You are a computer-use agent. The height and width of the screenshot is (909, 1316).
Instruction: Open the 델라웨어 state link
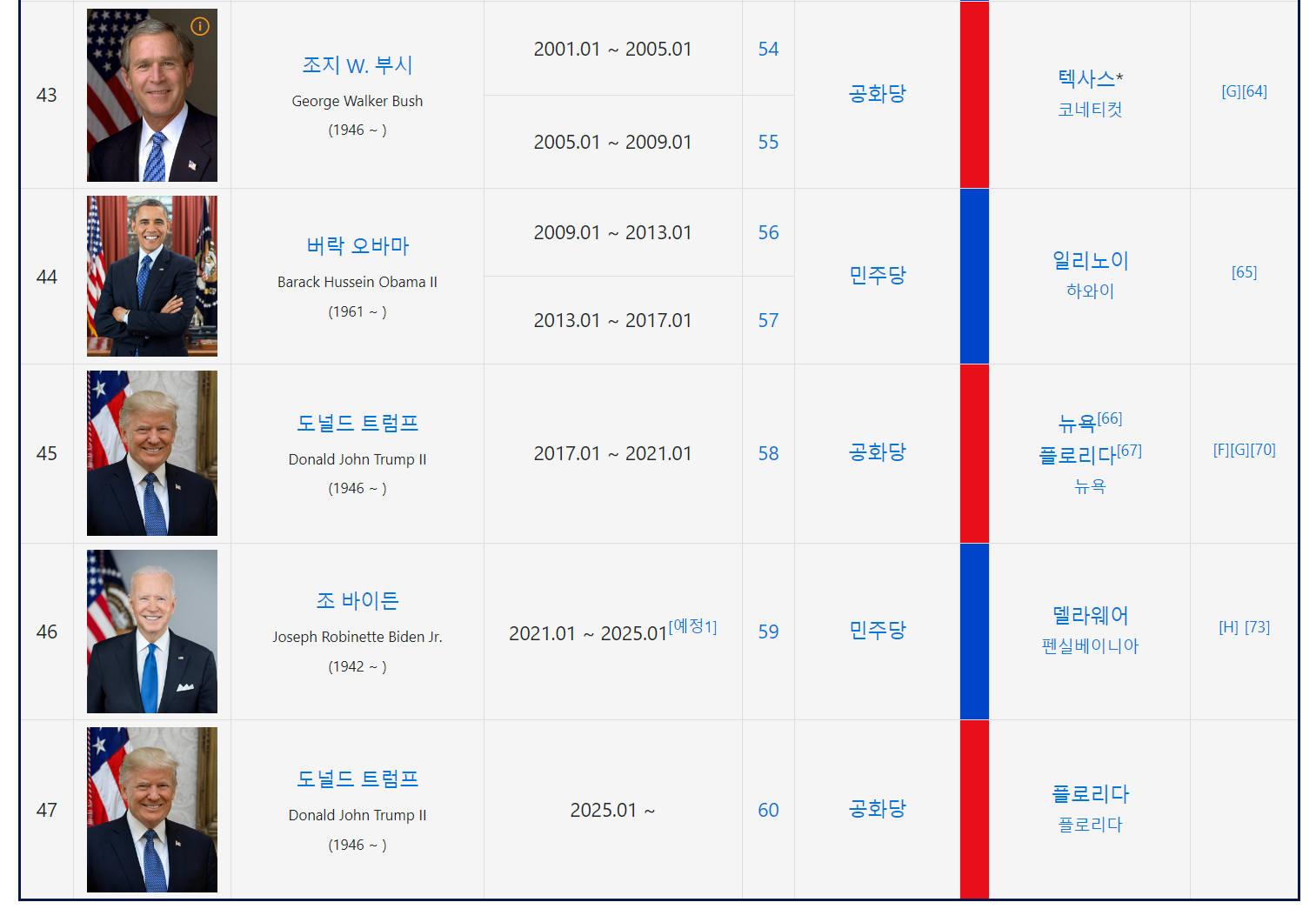[1090, 616]
